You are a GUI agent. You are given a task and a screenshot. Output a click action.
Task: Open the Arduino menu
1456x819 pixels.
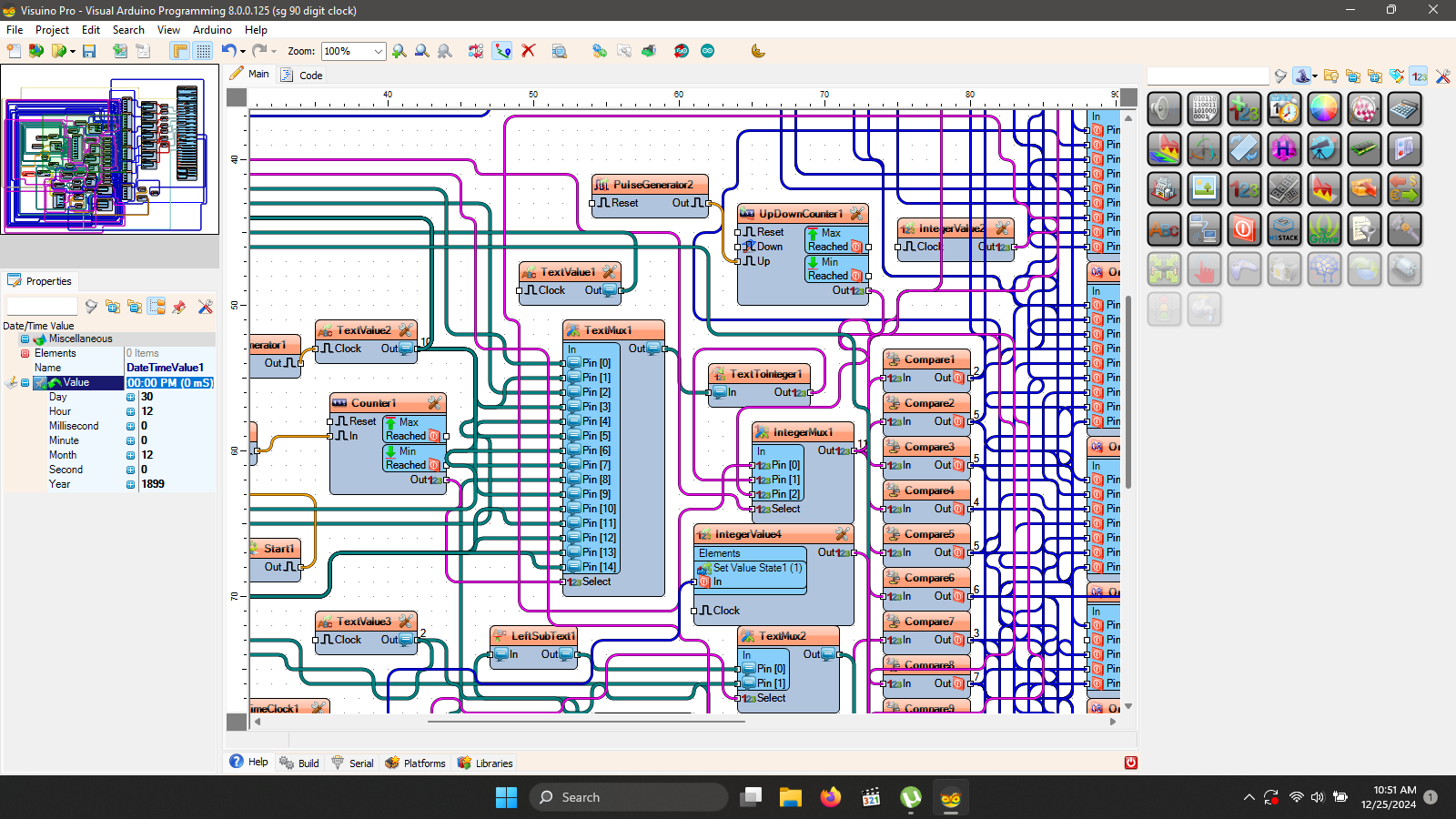(x=212, y=29)
